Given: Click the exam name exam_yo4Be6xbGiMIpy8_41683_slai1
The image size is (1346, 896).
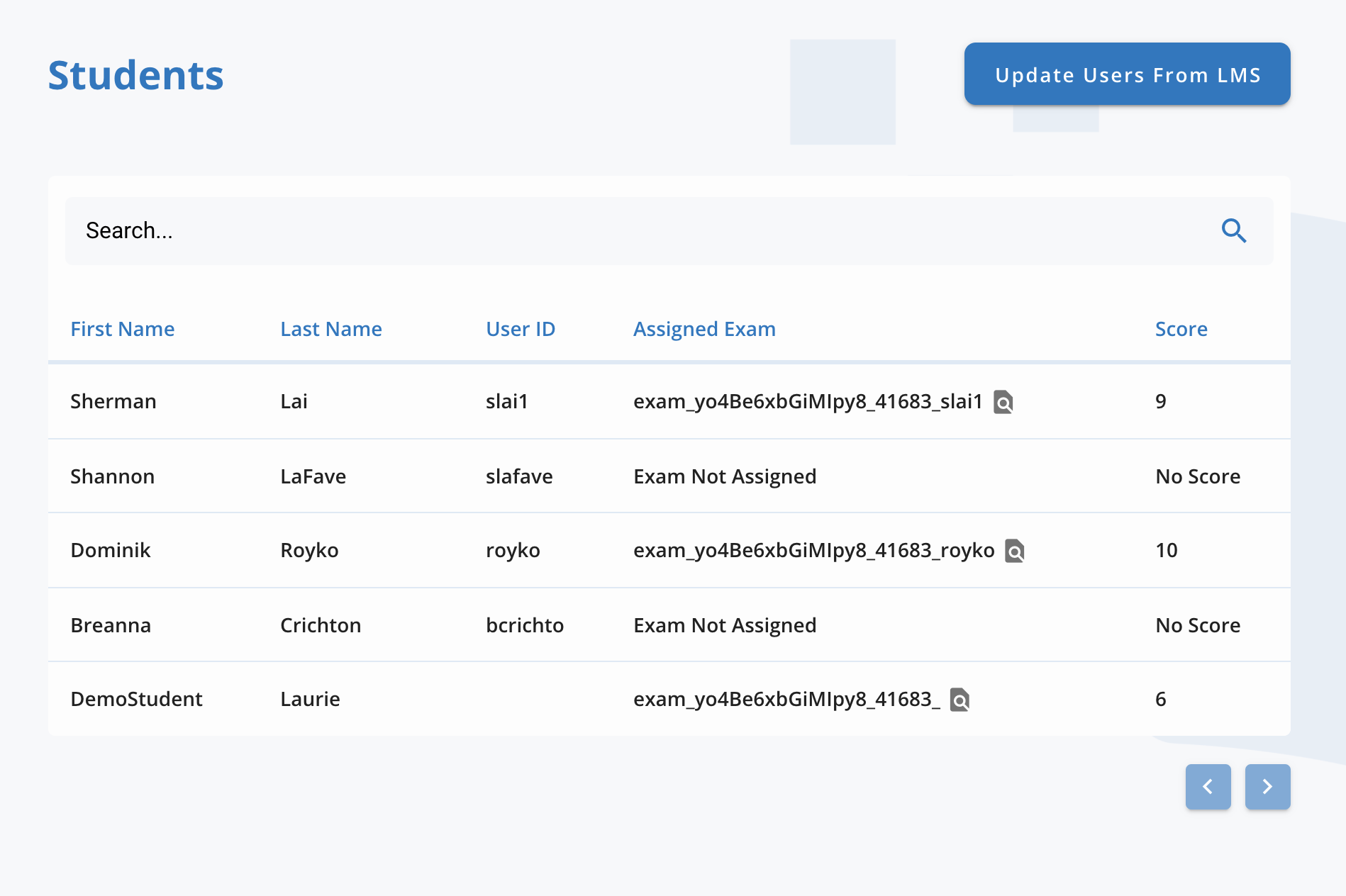Looking at the screenshot, I should click(x=808, y=401).
